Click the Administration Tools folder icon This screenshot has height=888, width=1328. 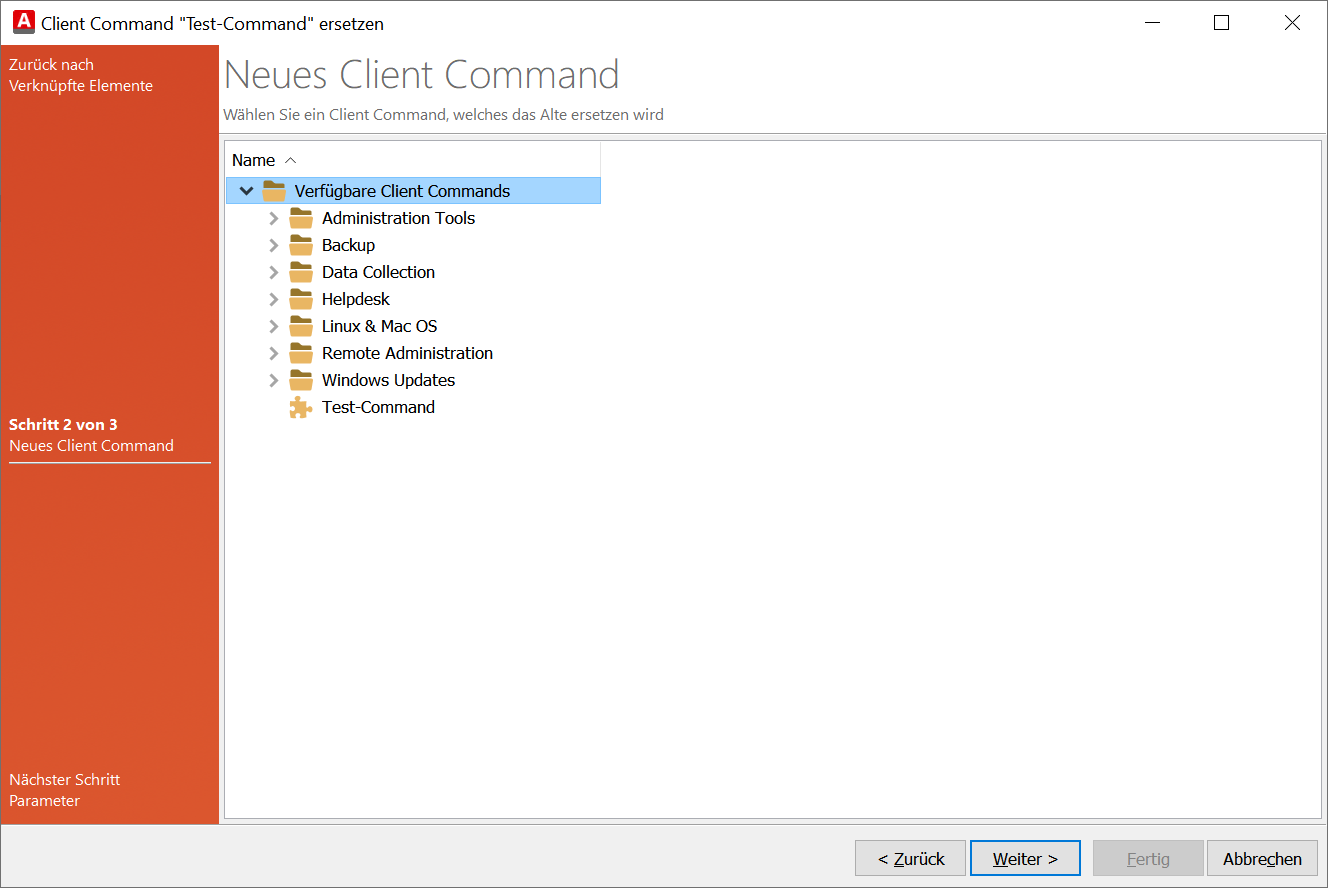click(x=300, y=217)
